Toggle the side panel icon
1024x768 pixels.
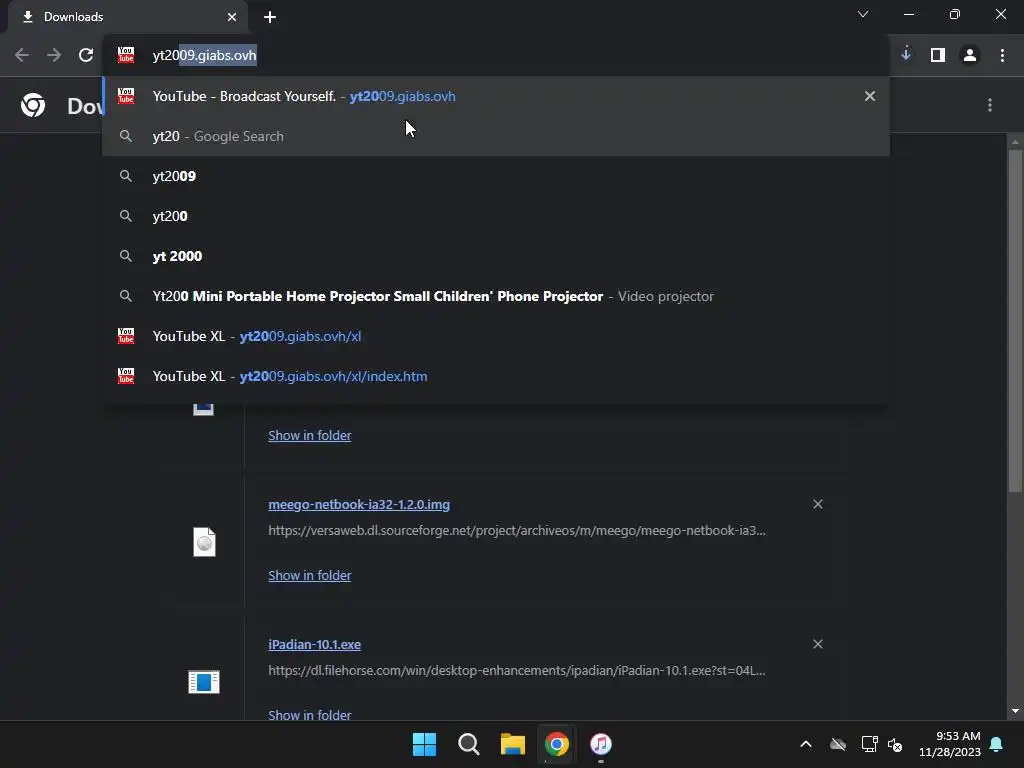coord(938,56)
